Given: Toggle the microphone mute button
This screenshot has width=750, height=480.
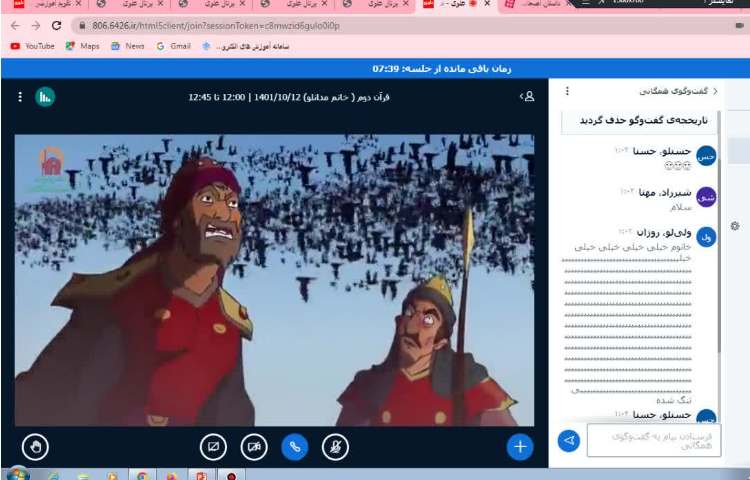Looking at the screenshot, I should 335,447.
